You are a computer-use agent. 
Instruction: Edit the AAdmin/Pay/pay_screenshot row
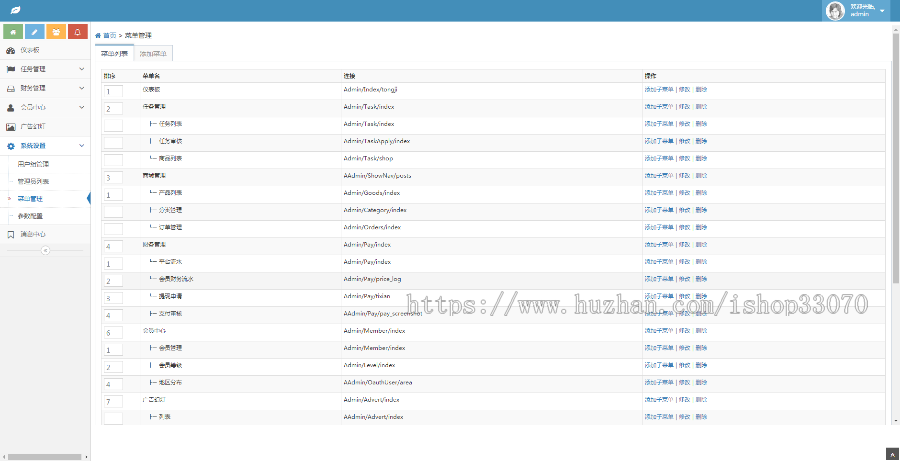684,313
